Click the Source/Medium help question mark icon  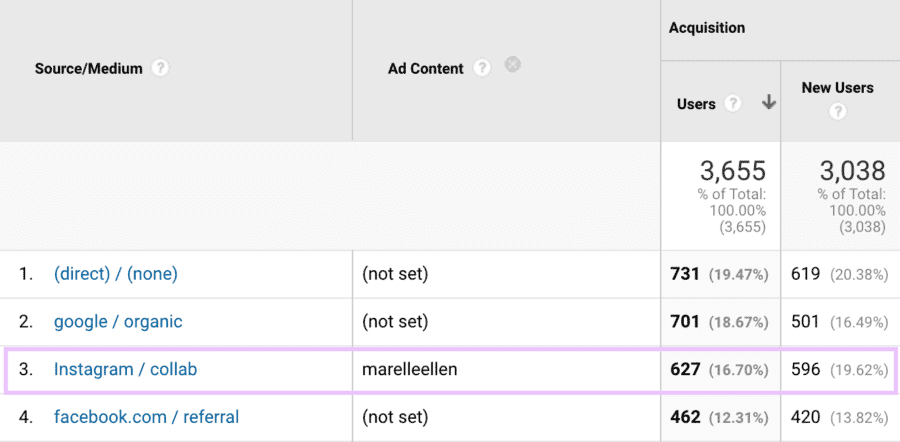coord(160,69)
